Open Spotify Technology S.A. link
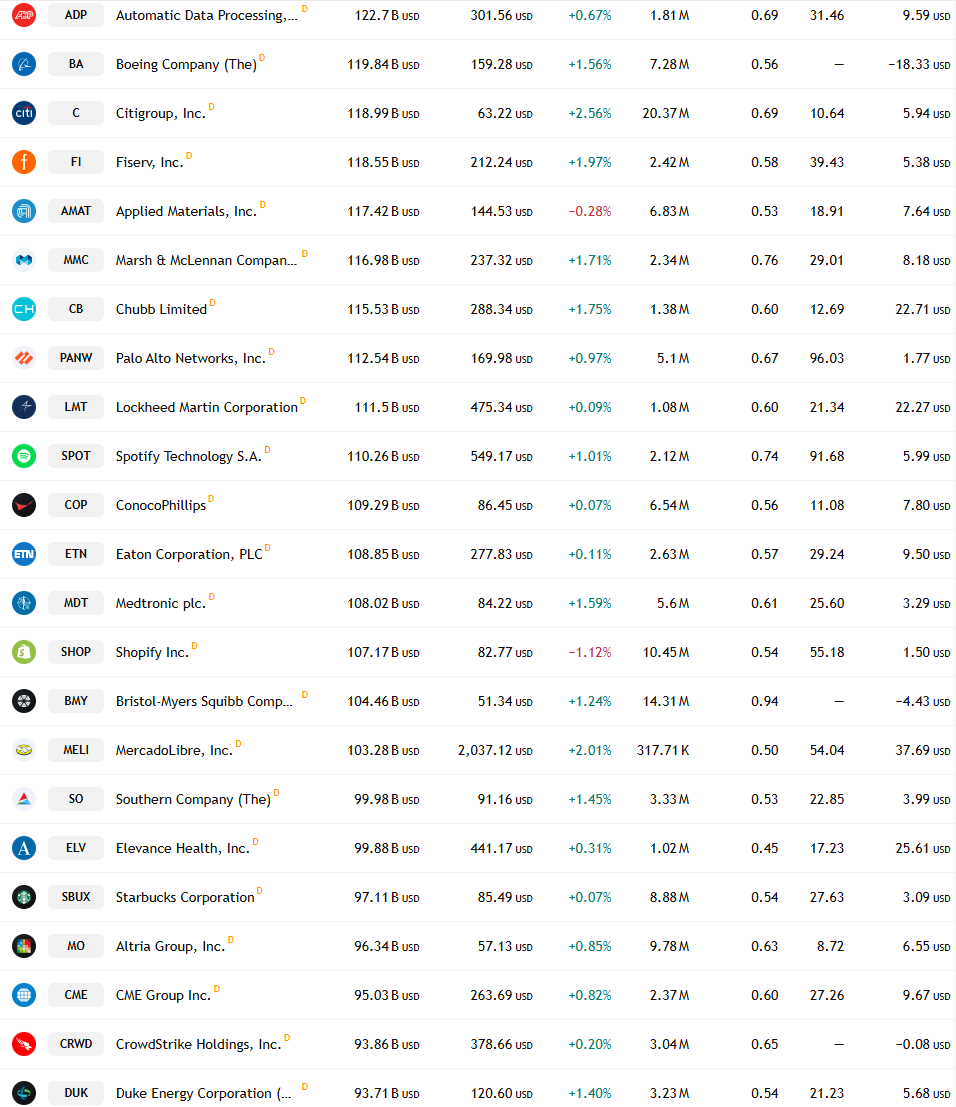Viewport: 956px width, 1107px height. pos(189,456)
